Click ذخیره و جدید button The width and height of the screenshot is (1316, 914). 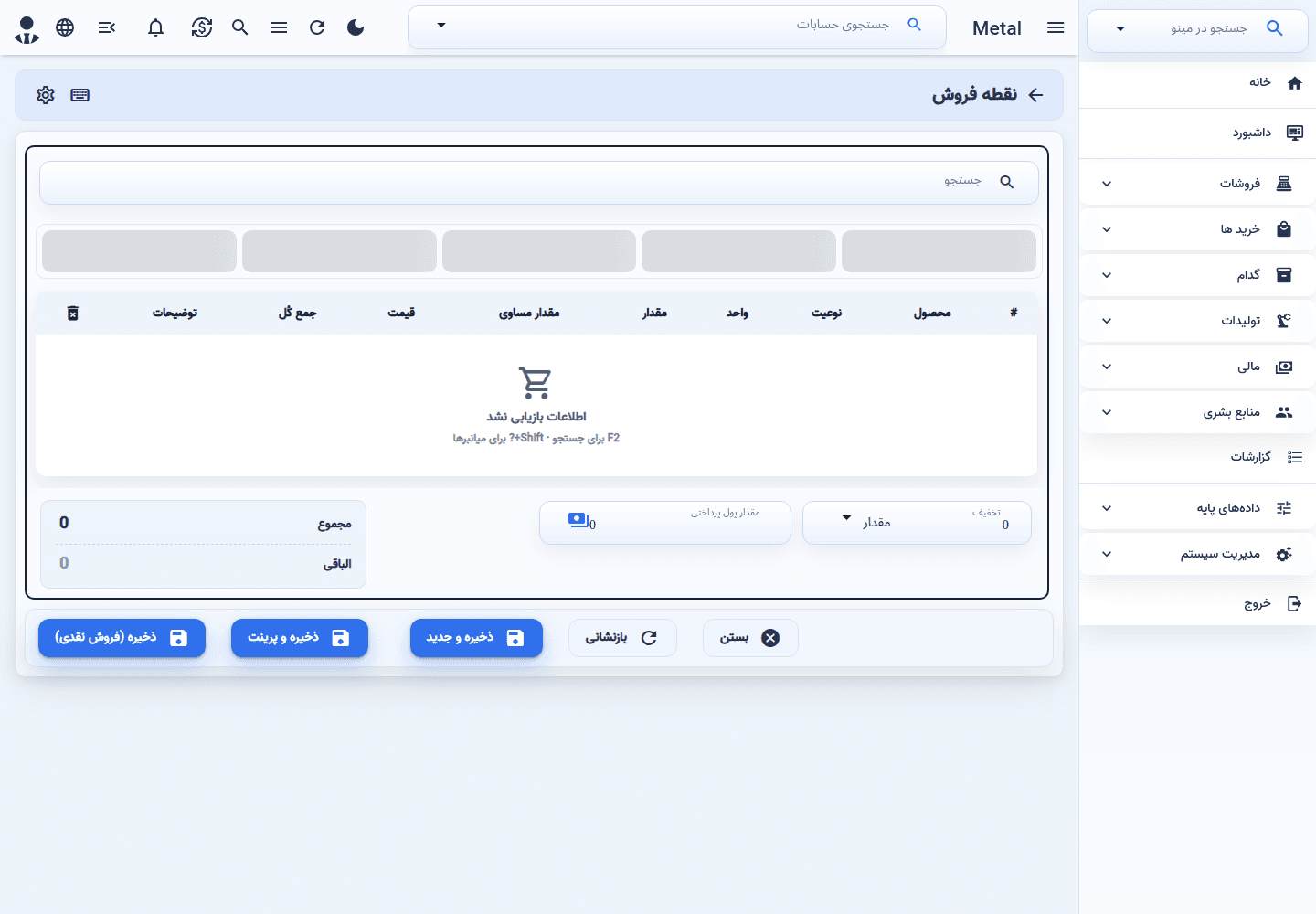[476, 638]
